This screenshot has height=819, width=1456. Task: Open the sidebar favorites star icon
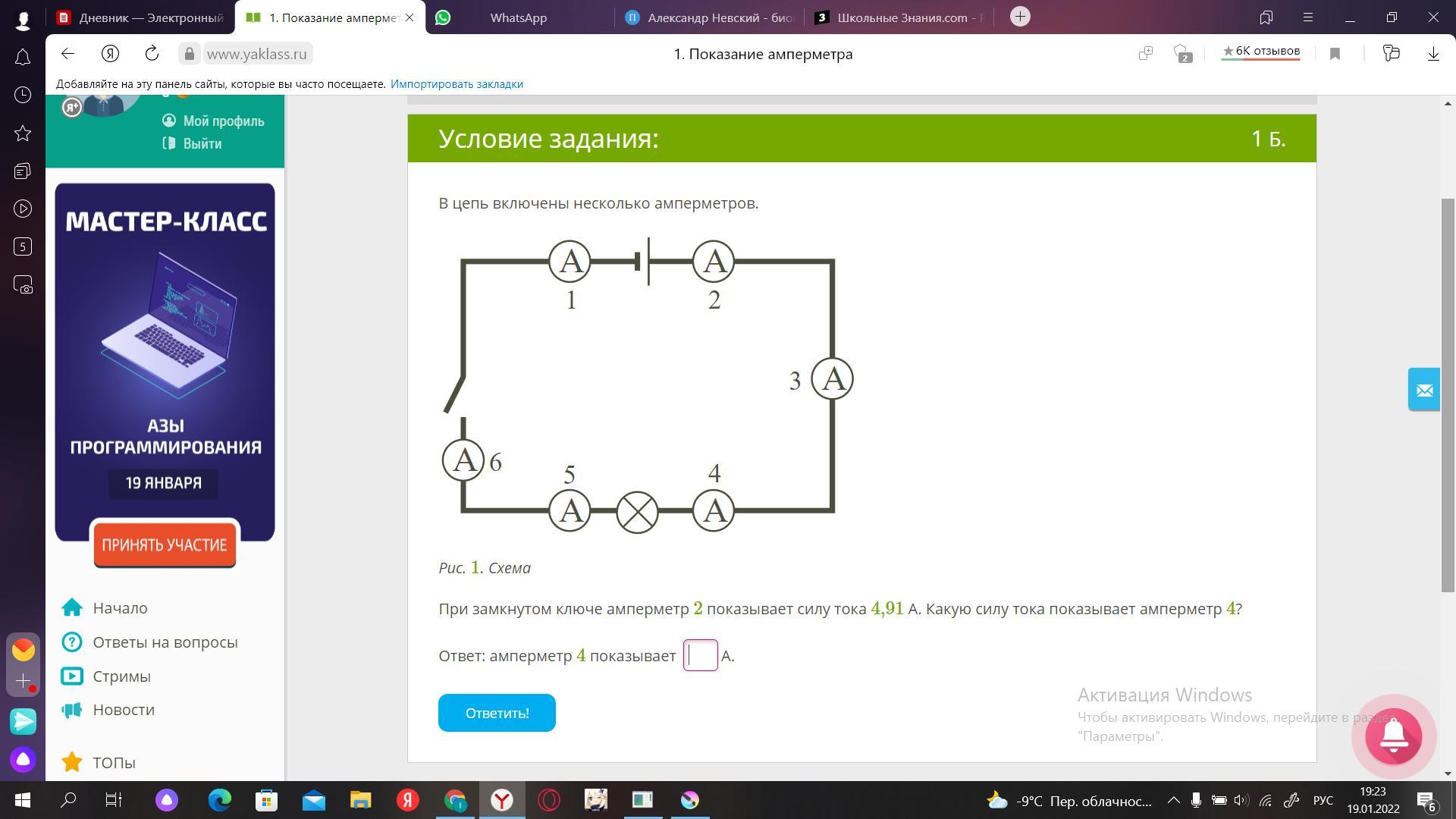[x=23, y=133]
